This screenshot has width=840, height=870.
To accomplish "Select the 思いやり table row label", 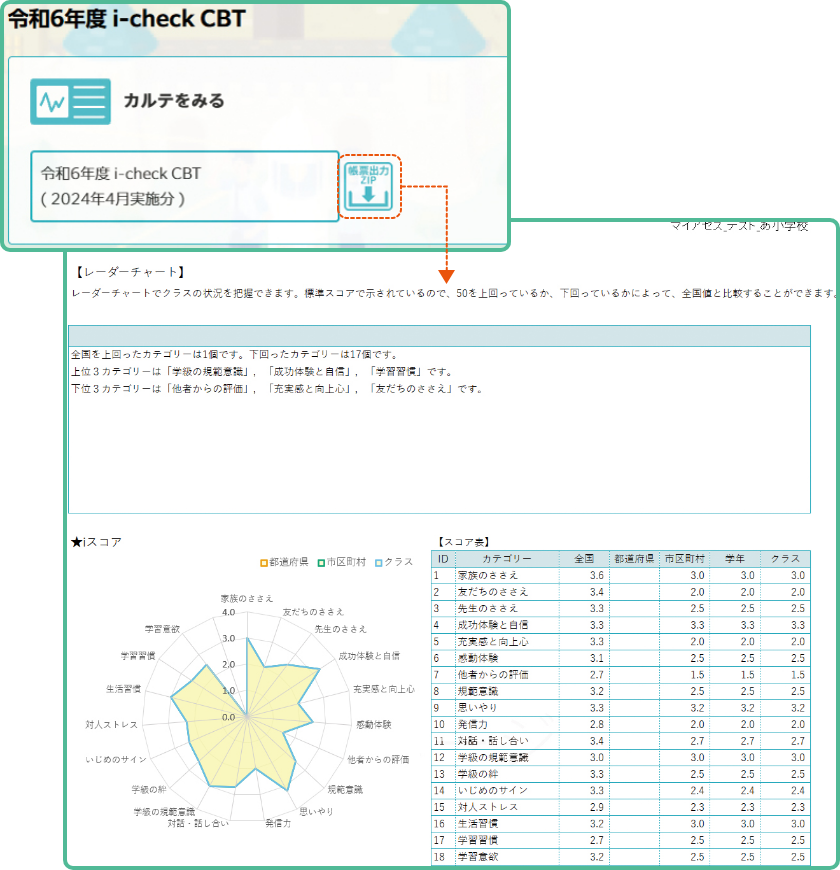I will point(478,708).
